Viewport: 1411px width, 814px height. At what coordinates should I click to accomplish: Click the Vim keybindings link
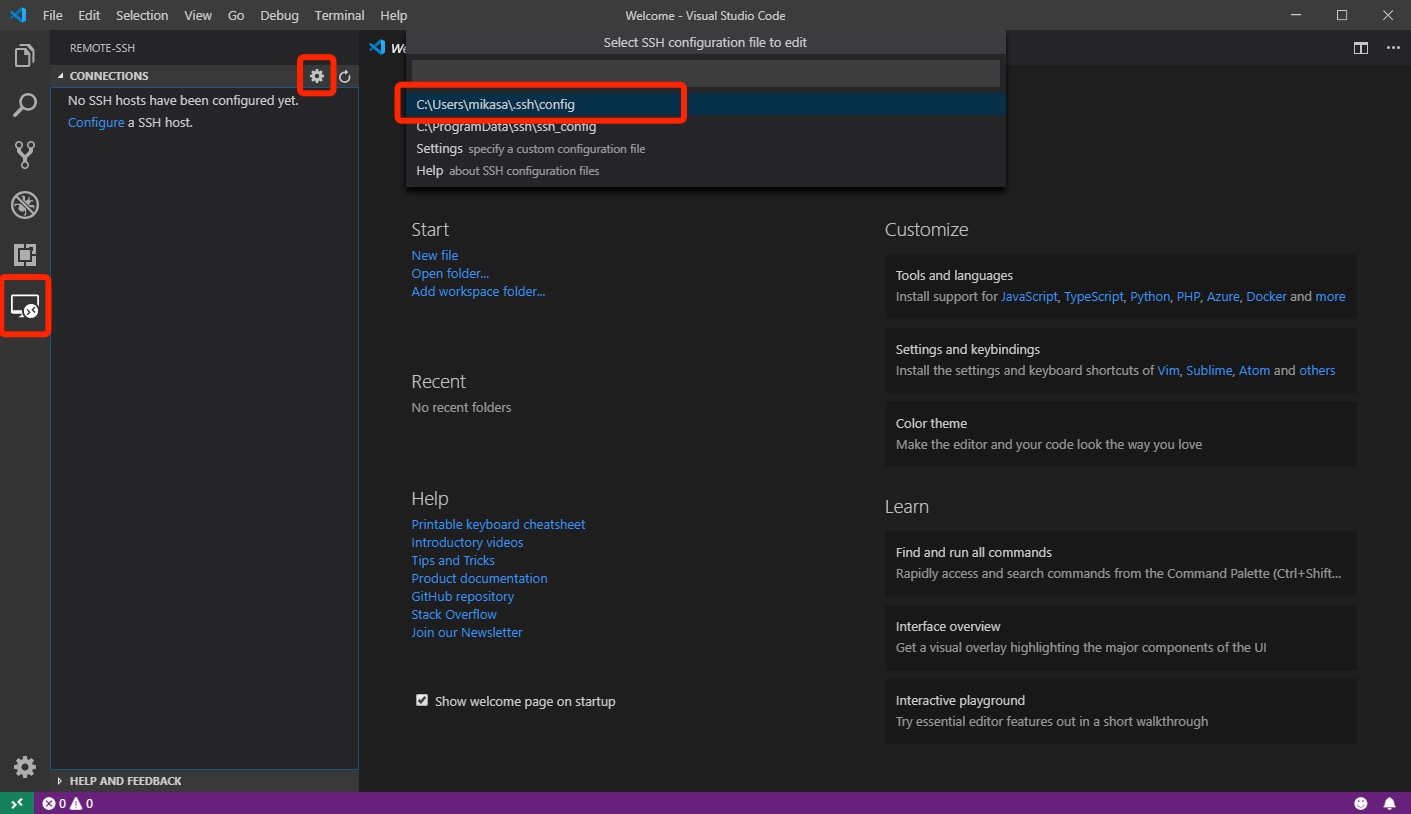[x=1168, y=371]
